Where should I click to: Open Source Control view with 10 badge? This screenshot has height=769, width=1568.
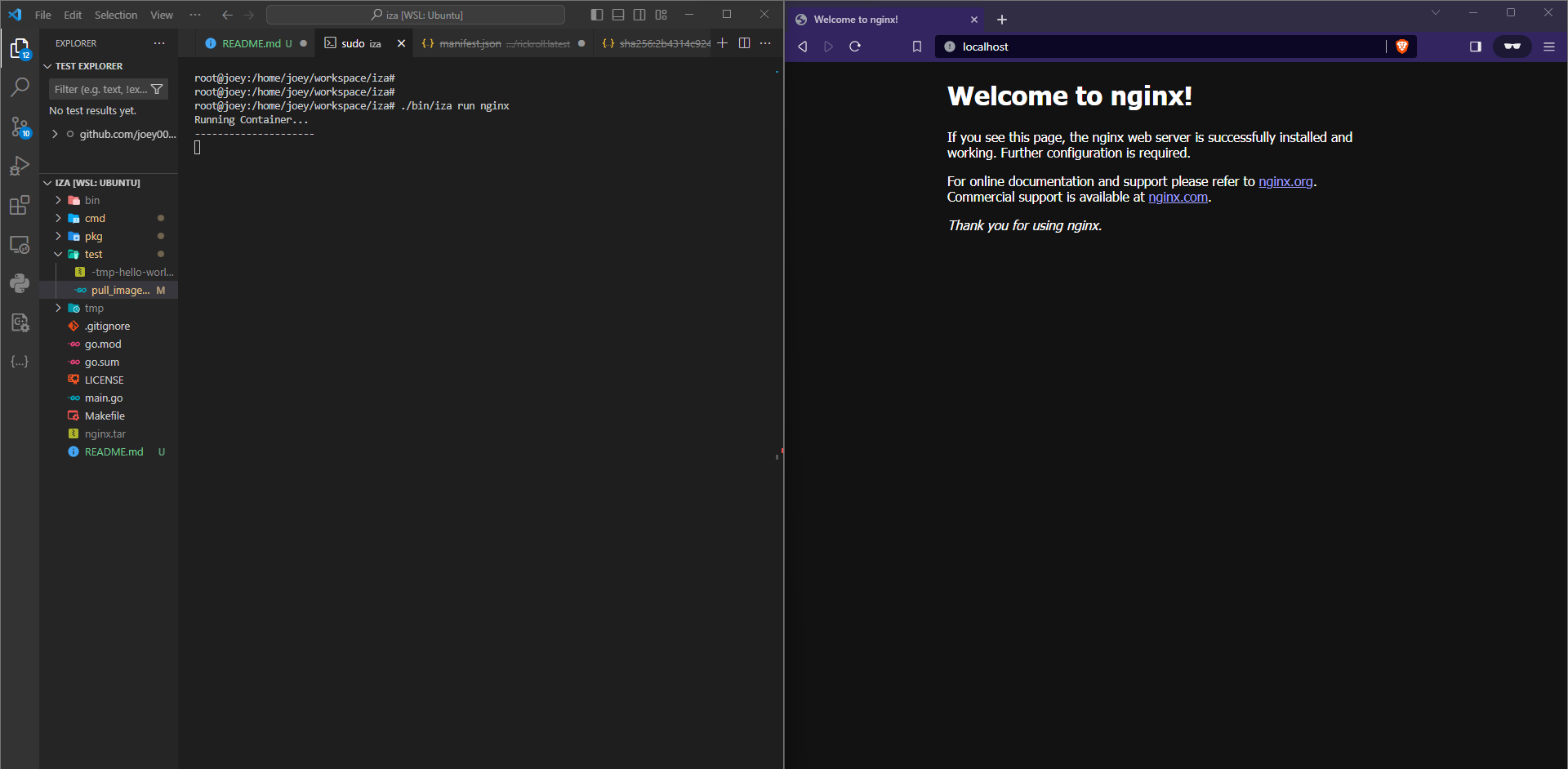[20, 127]
